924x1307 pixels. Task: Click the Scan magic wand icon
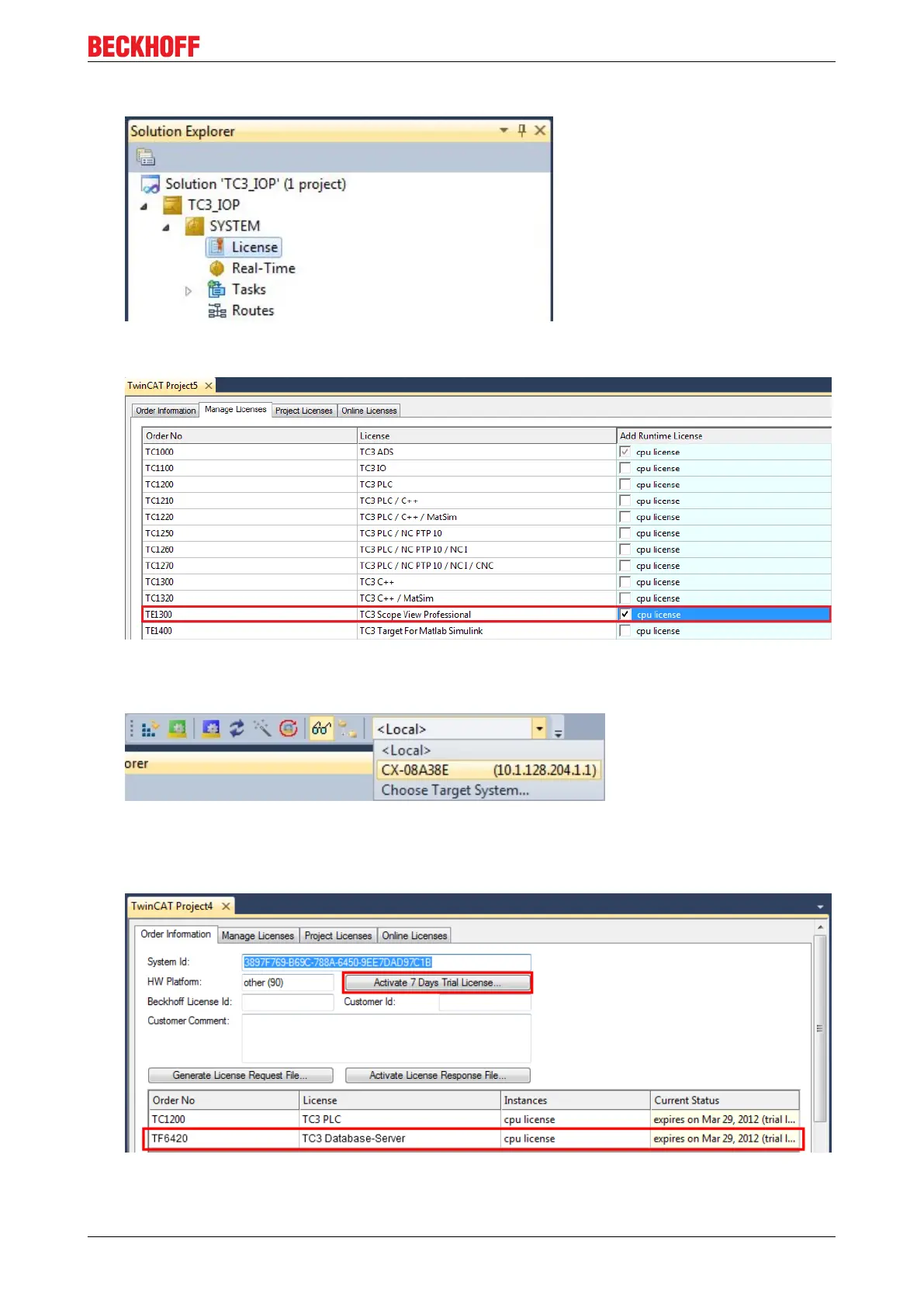[x=262, y=728]
